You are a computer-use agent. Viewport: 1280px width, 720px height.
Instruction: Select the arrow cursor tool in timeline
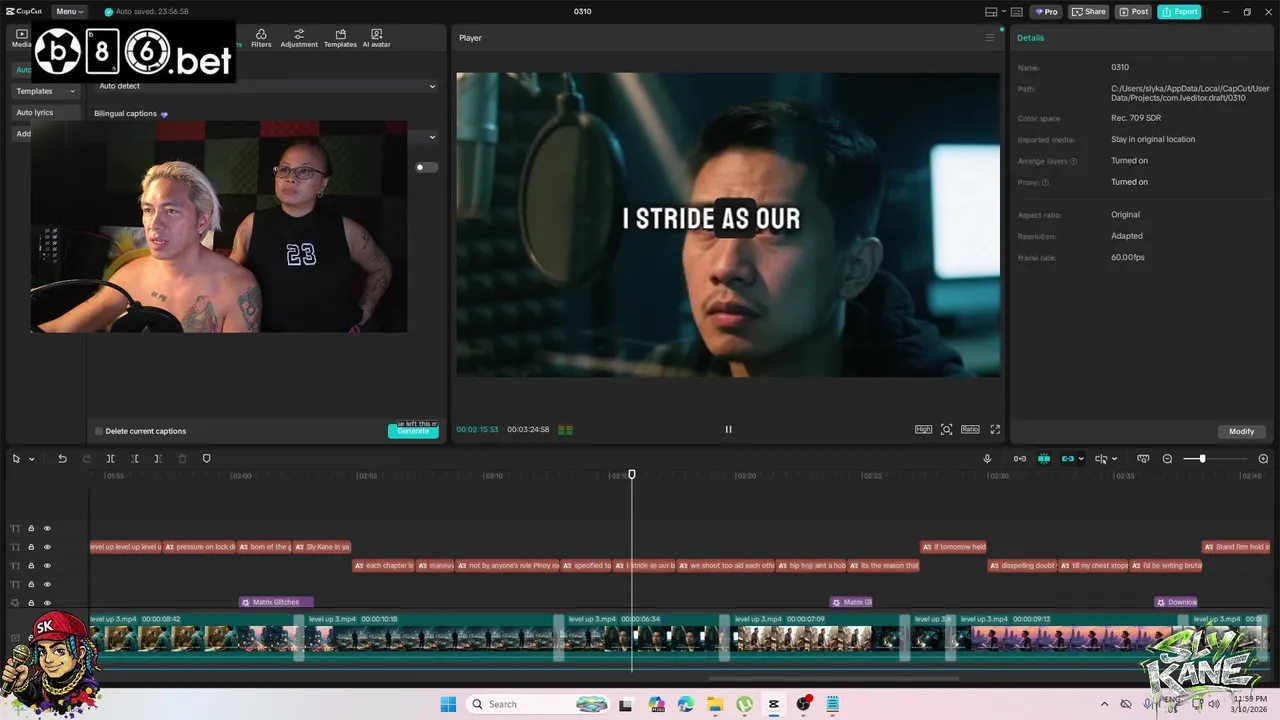pyautogui.click(x=16, y=459)
